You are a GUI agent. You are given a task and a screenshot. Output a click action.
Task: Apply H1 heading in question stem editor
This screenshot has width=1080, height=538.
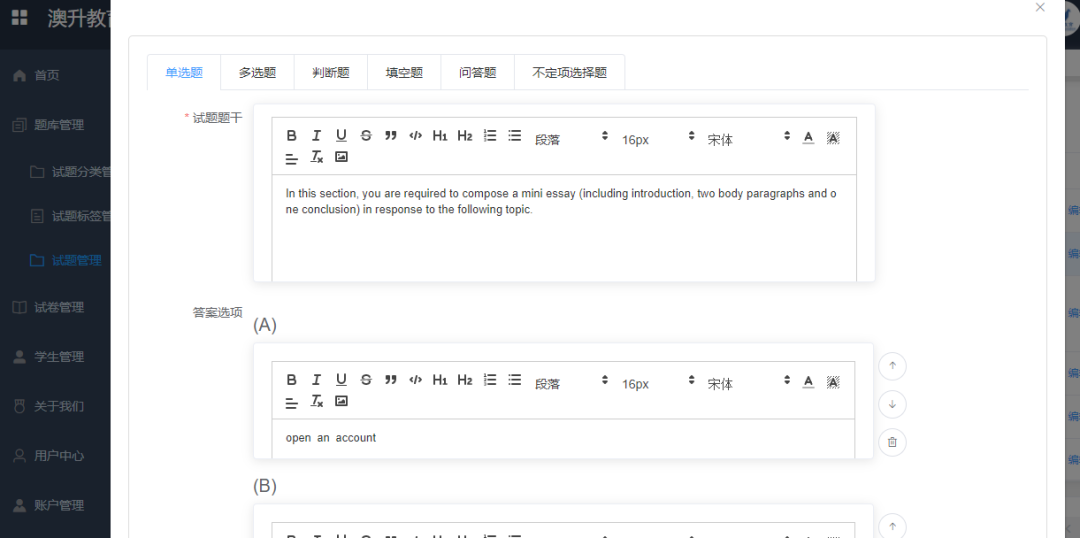pos(440,136)
